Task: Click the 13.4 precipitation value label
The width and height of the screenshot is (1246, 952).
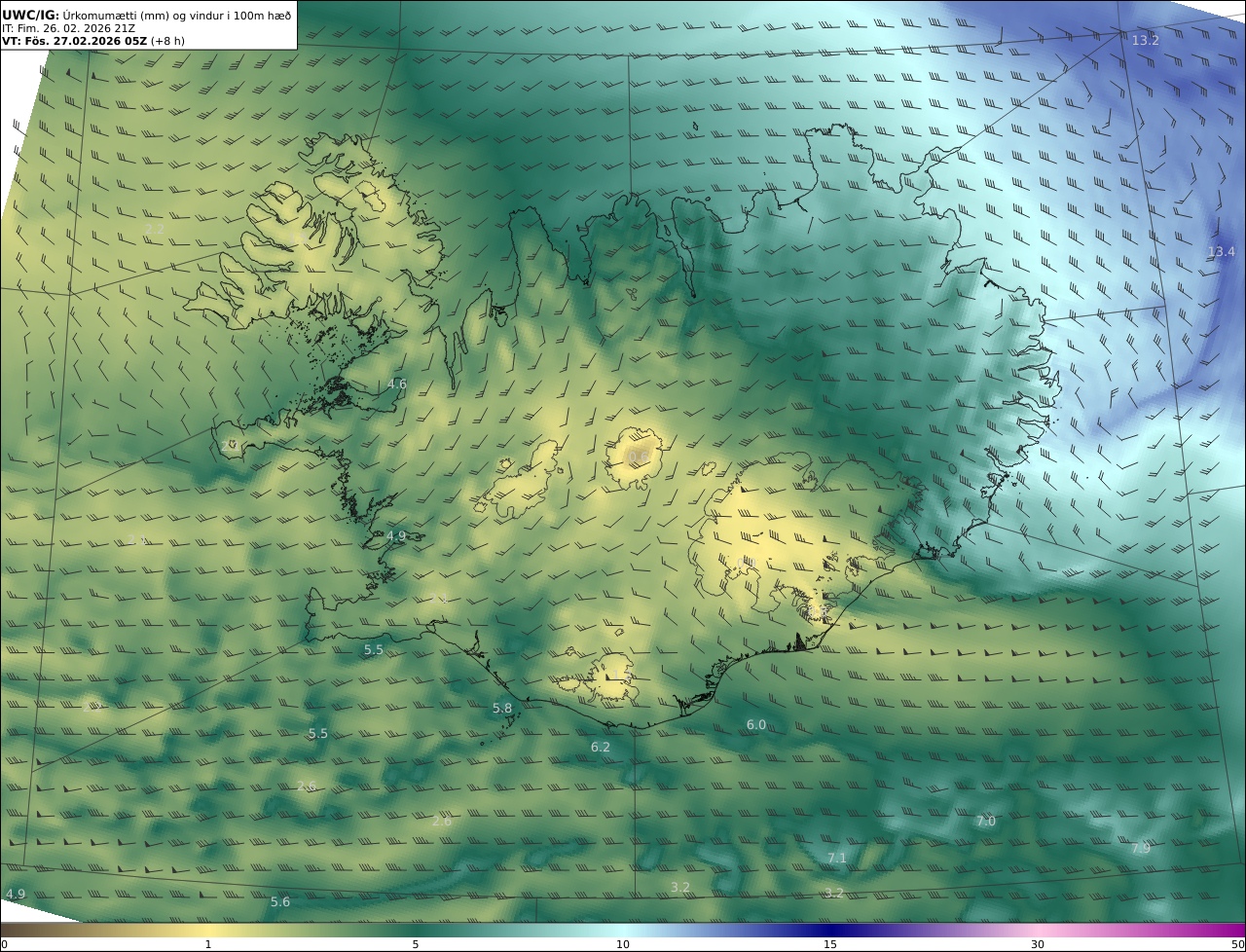Action: click(1221, 251)
